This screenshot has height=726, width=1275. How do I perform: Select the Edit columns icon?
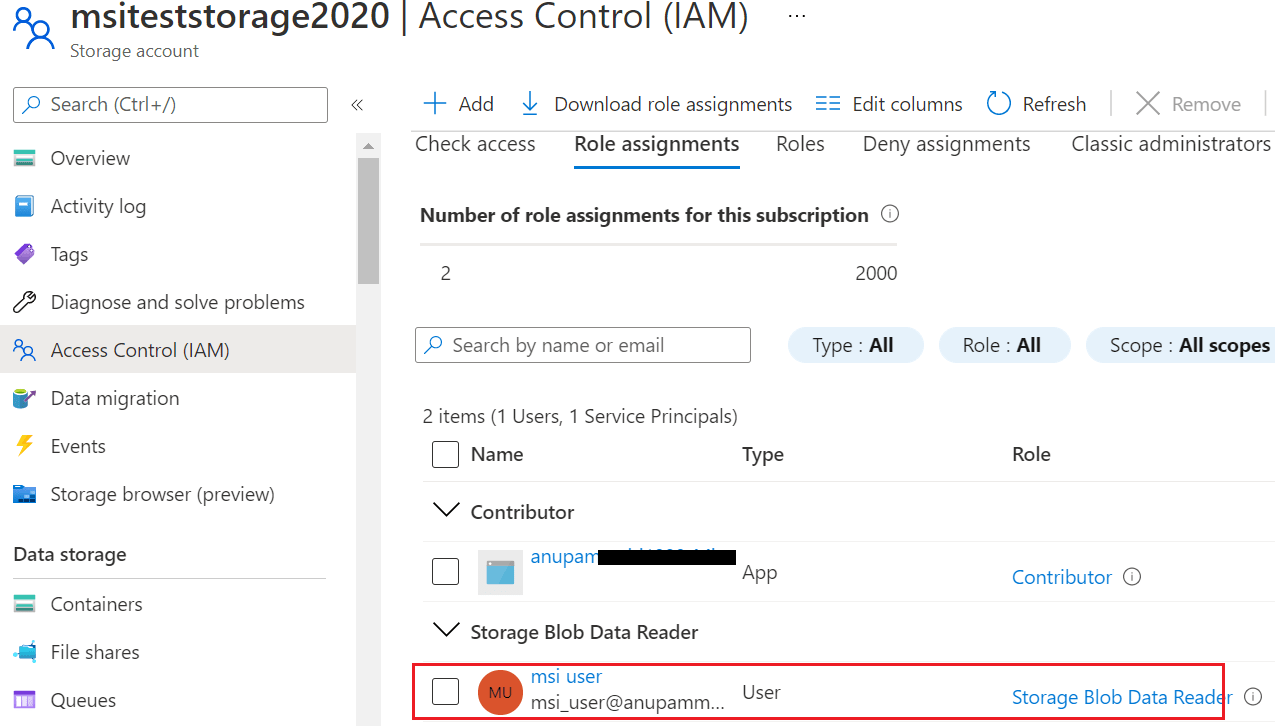(827, 103)
